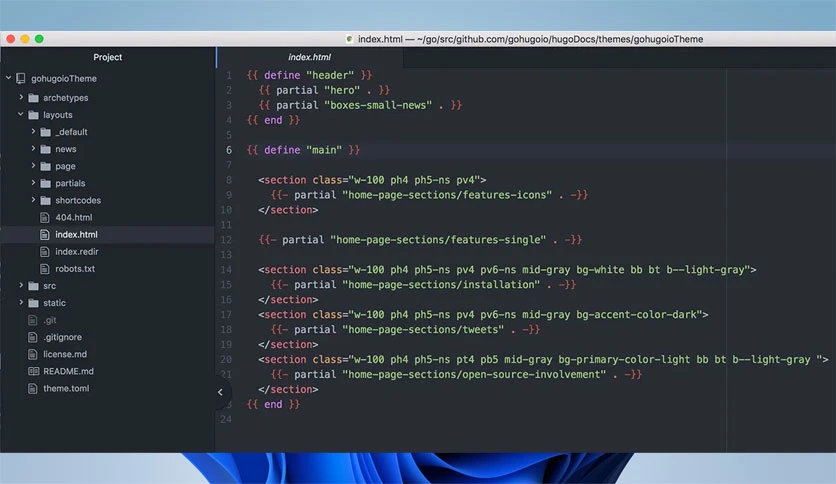Click the gohugoioTheme repository icon
Screen dimensions: 836x484
tap(21, 78)
